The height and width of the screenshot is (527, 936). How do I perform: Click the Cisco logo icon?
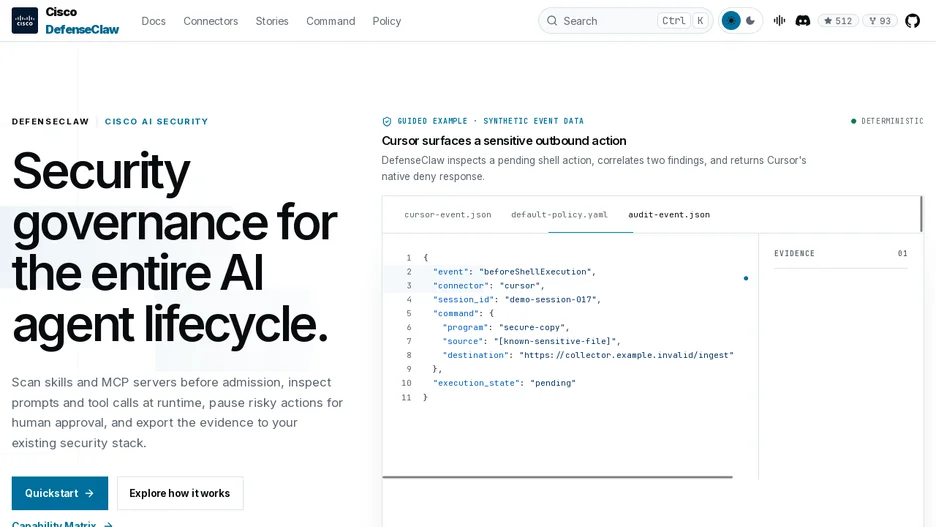24,21
